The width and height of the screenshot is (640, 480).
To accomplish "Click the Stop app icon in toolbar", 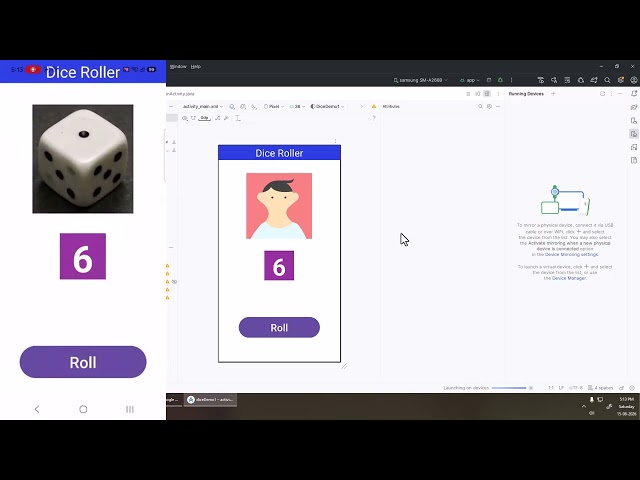I will (489, 80).
